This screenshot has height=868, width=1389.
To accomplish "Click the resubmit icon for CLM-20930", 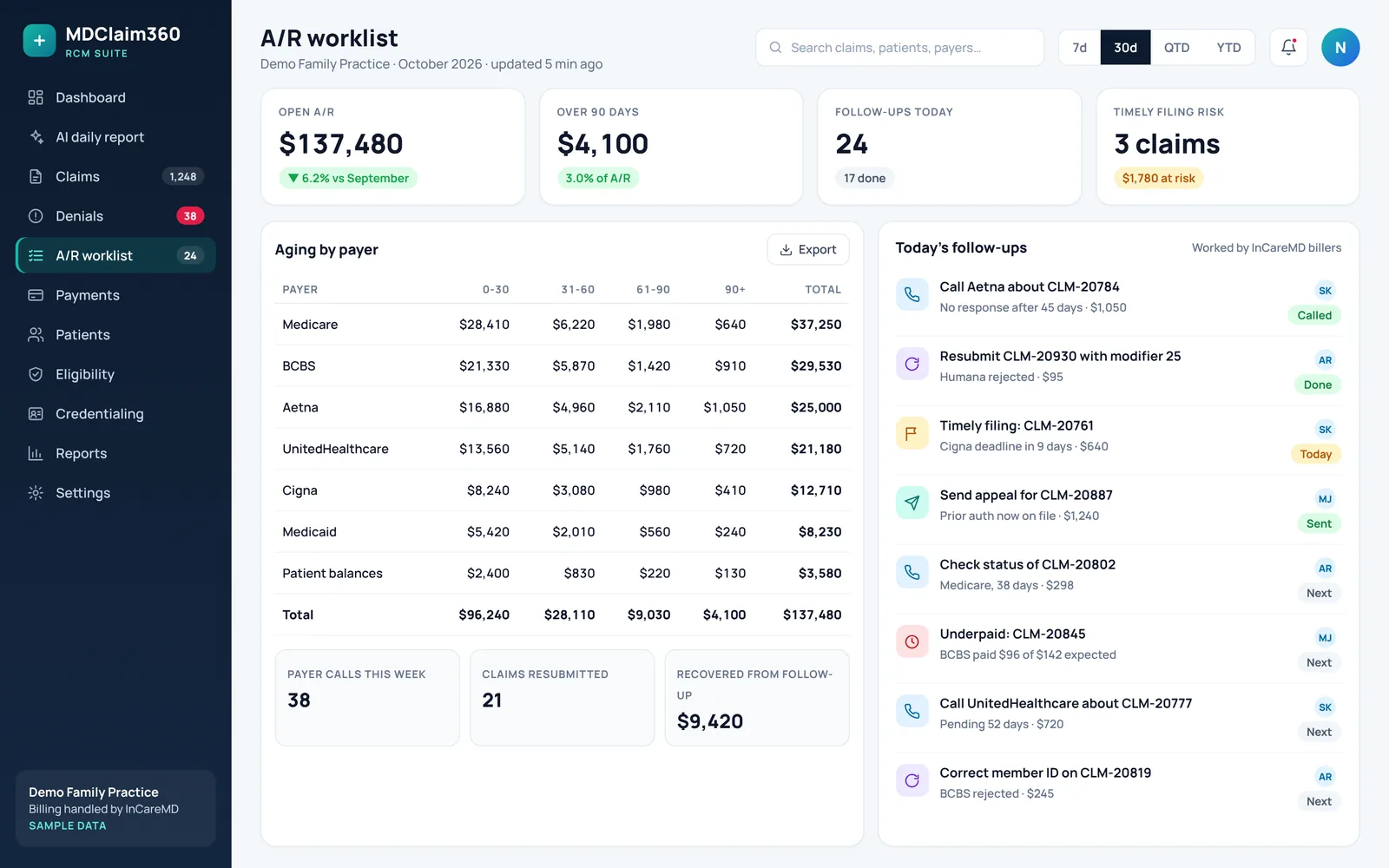I will pyautogui.click(x=912, y=365).
